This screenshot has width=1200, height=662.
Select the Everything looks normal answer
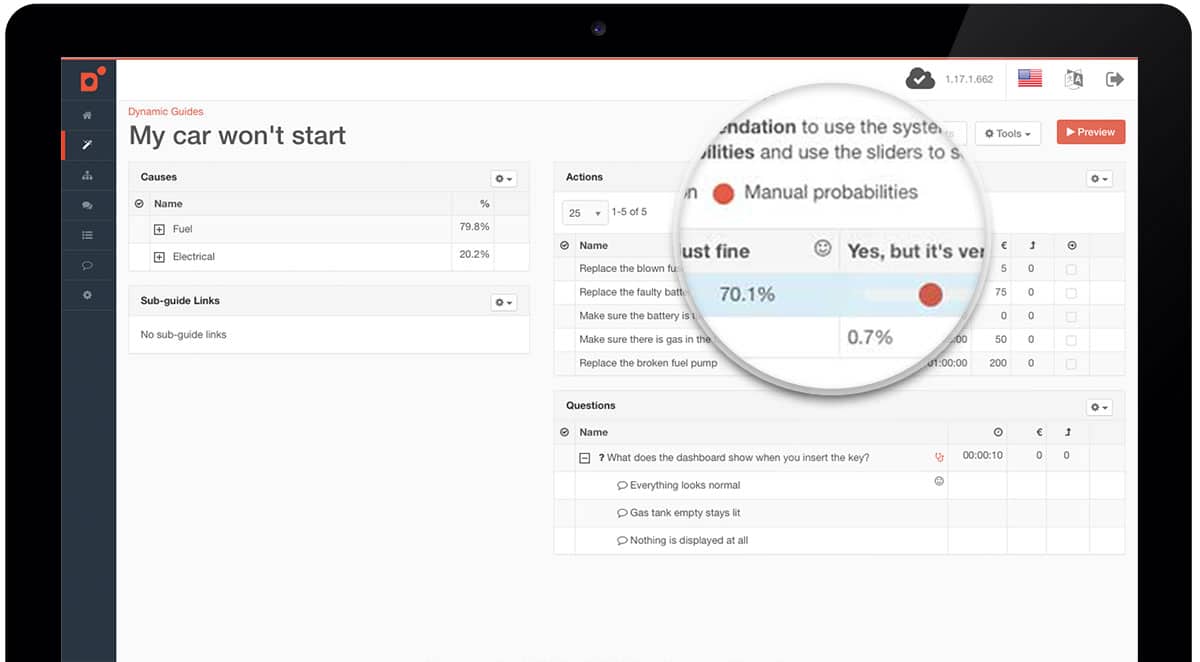[685, 485]
